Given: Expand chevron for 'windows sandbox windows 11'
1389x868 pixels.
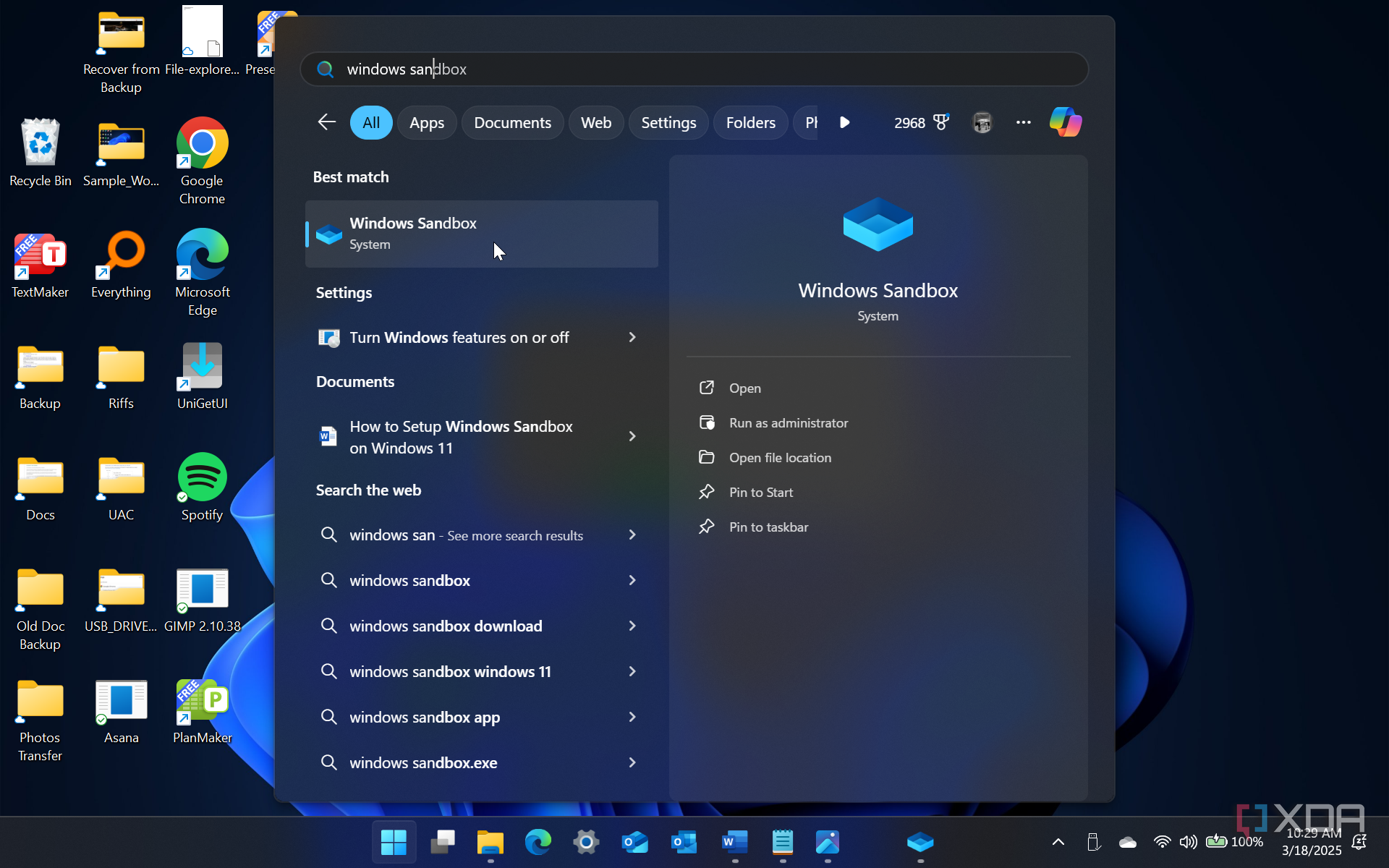Looking at the screenshot, I should pos(632,671).
